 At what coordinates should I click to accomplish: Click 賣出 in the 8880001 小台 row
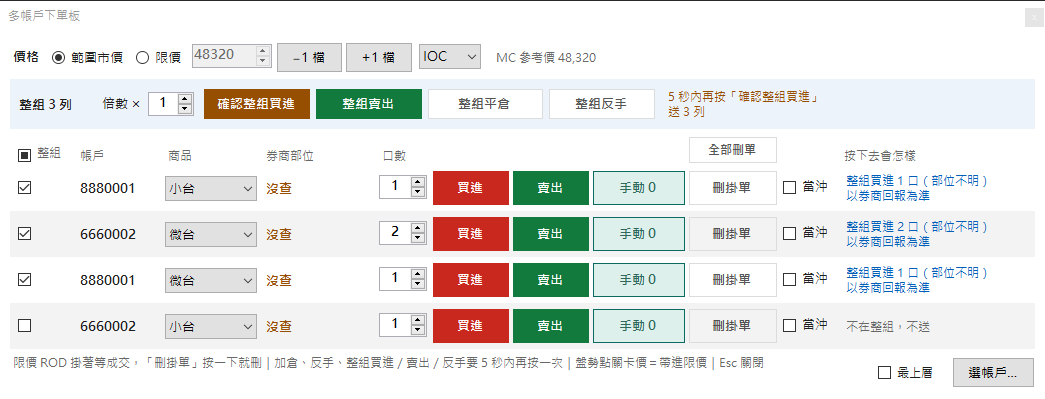550,188
